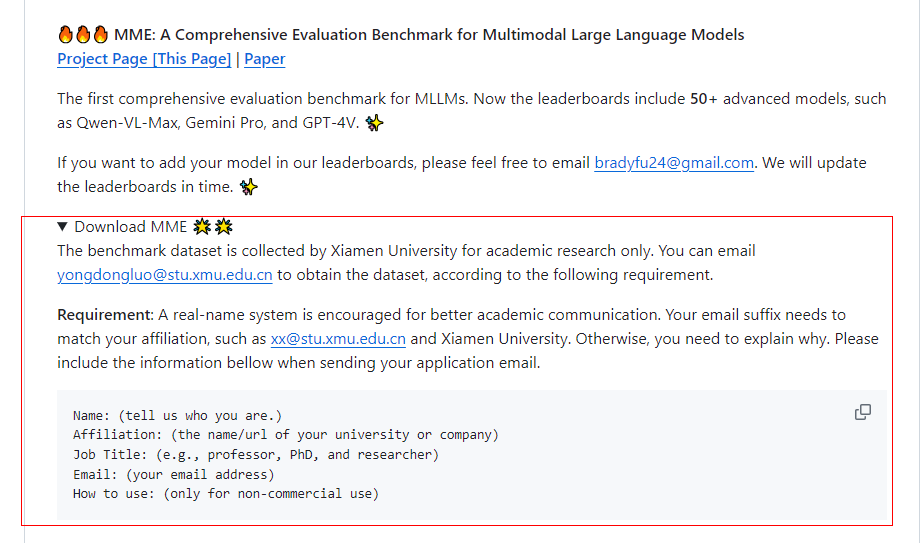The height and width of the screenshot is (543, 921).
Task: Click the 'How to use' code line
Action: tap(226, 494)
